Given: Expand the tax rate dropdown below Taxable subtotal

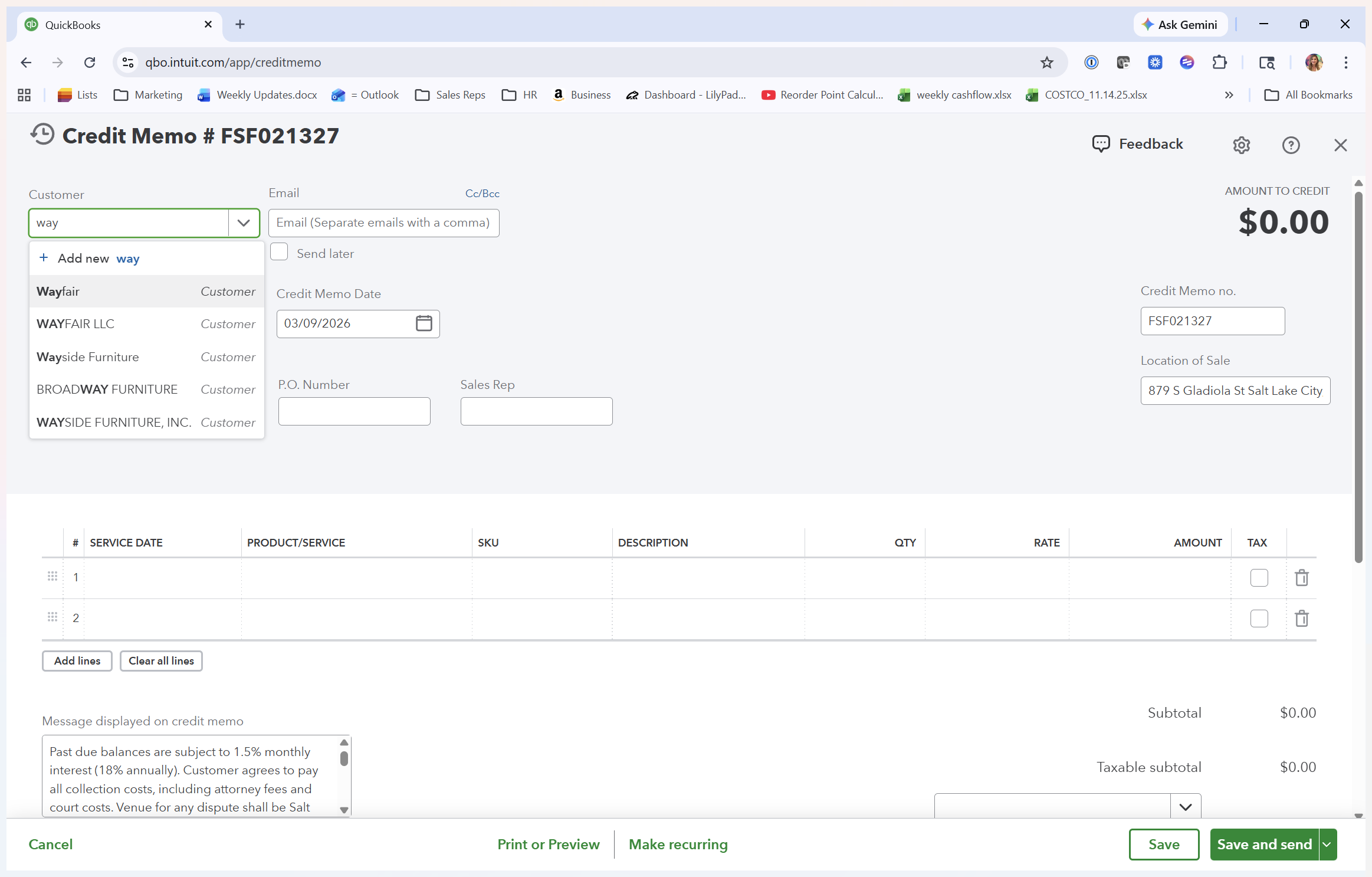Looking at the screenshot, I should click(1186, 807).
